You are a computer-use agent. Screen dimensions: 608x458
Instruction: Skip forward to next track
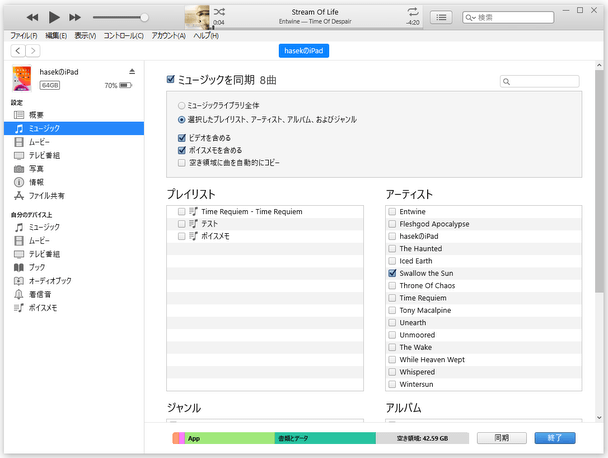tap(75, 17)
